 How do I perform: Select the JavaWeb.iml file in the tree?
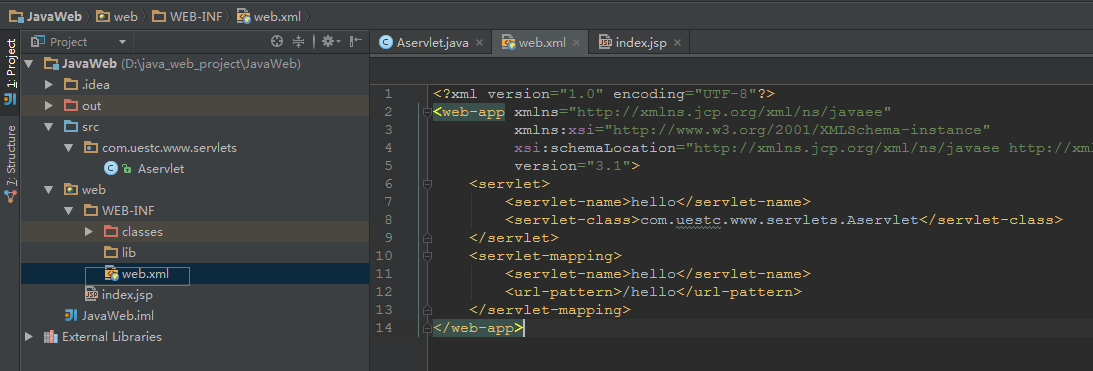click(194, 316)
